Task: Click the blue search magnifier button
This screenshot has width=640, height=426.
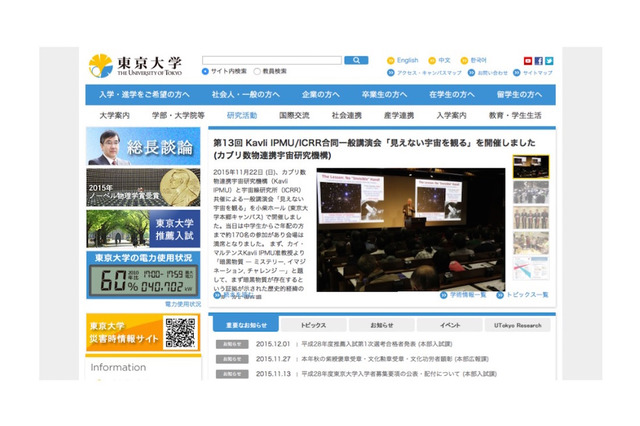Action: click(x=356, y=60)
